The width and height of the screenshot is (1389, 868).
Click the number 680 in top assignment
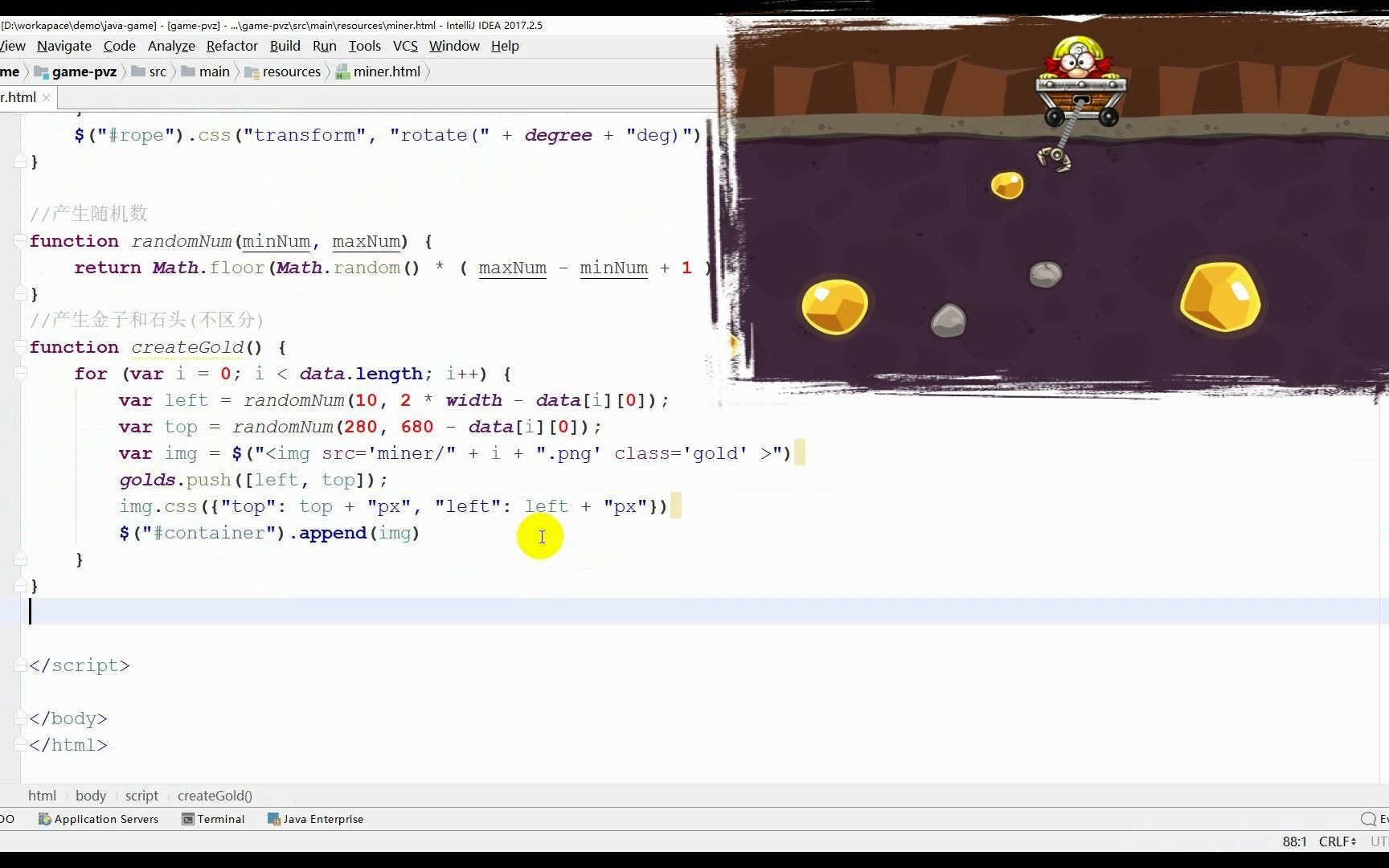click(417, 427)
